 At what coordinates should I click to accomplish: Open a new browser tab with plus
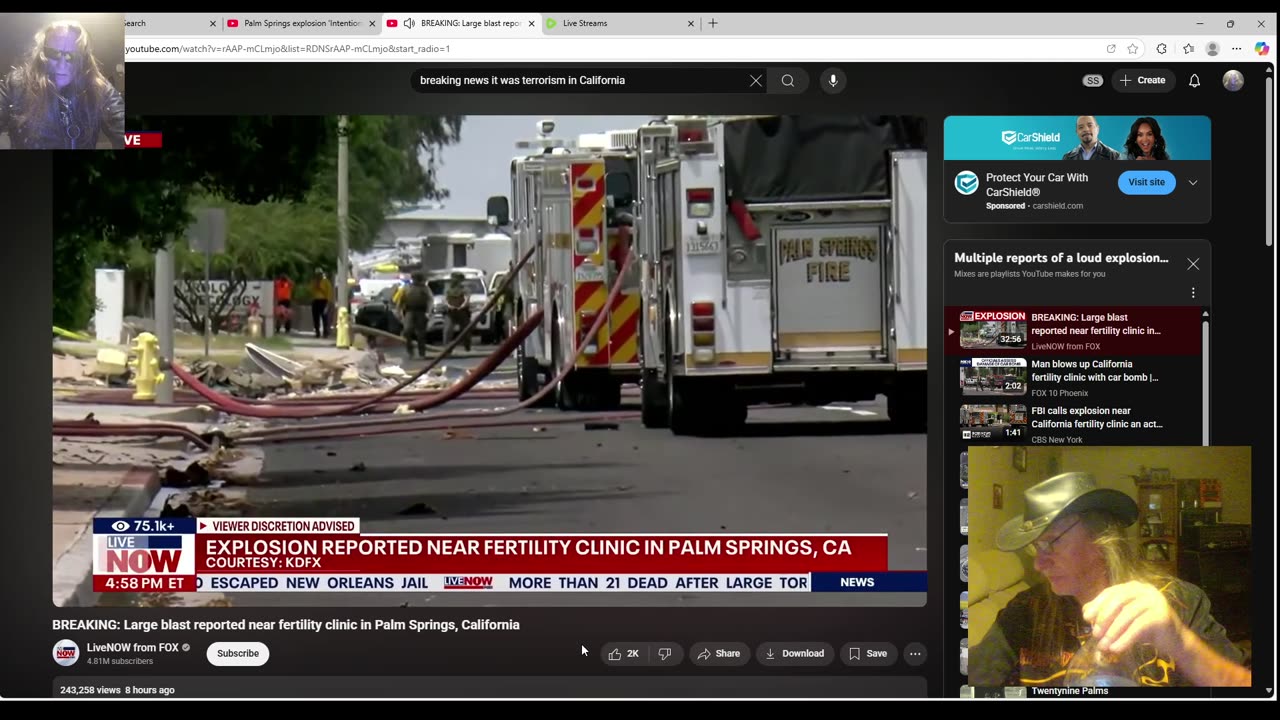point(713,23)
